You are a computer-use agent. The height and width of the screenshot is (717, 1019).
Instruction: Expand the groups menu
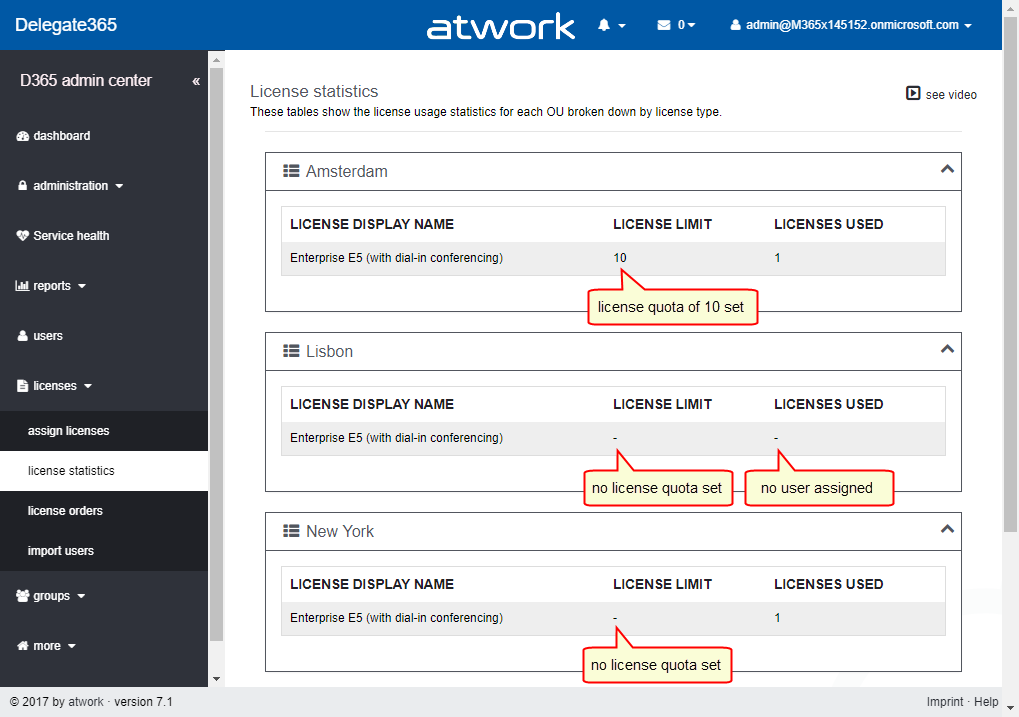[x=51, y=596]
